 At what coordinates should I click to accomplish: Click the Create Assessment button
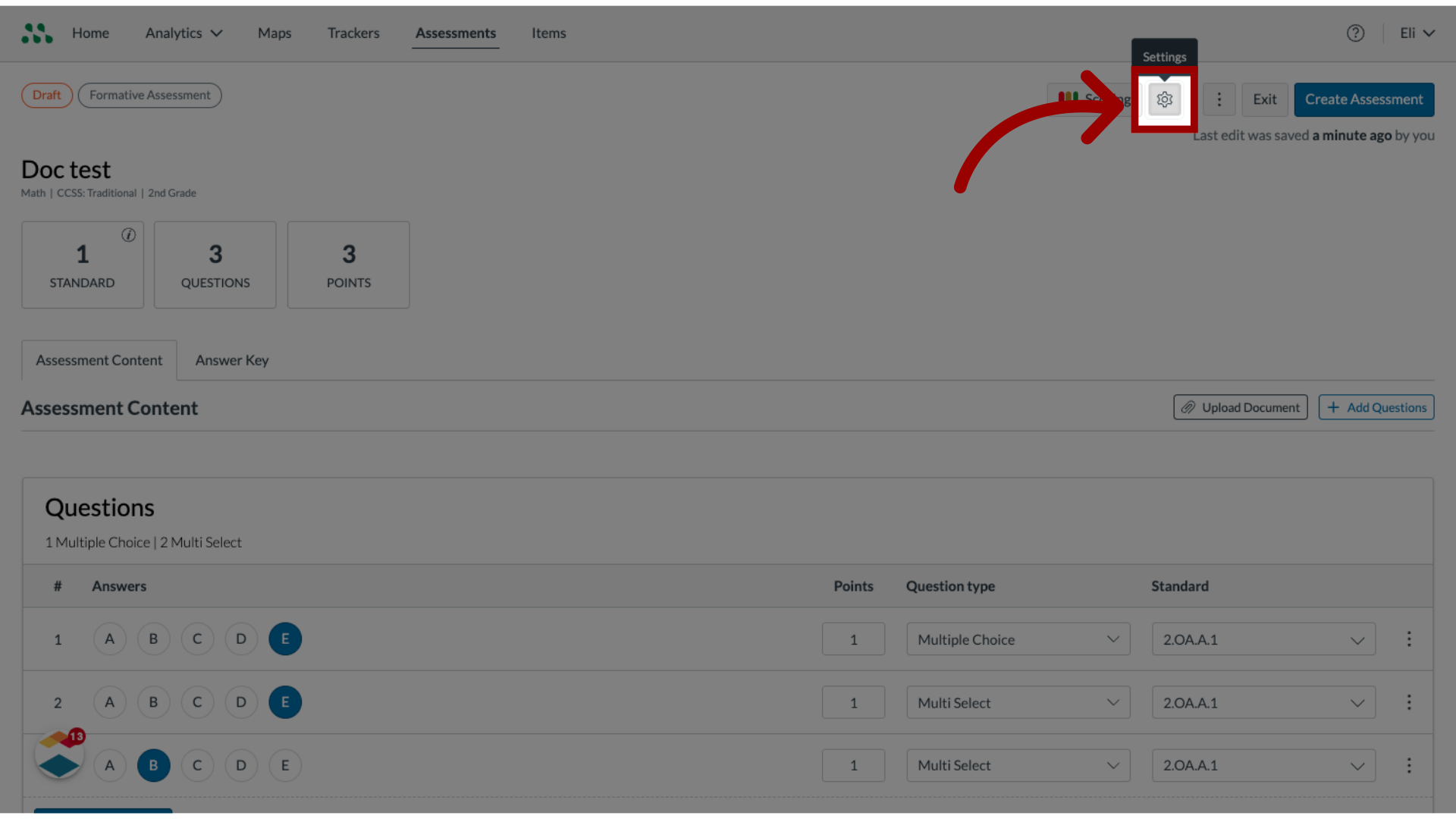tap(1364, 99)
